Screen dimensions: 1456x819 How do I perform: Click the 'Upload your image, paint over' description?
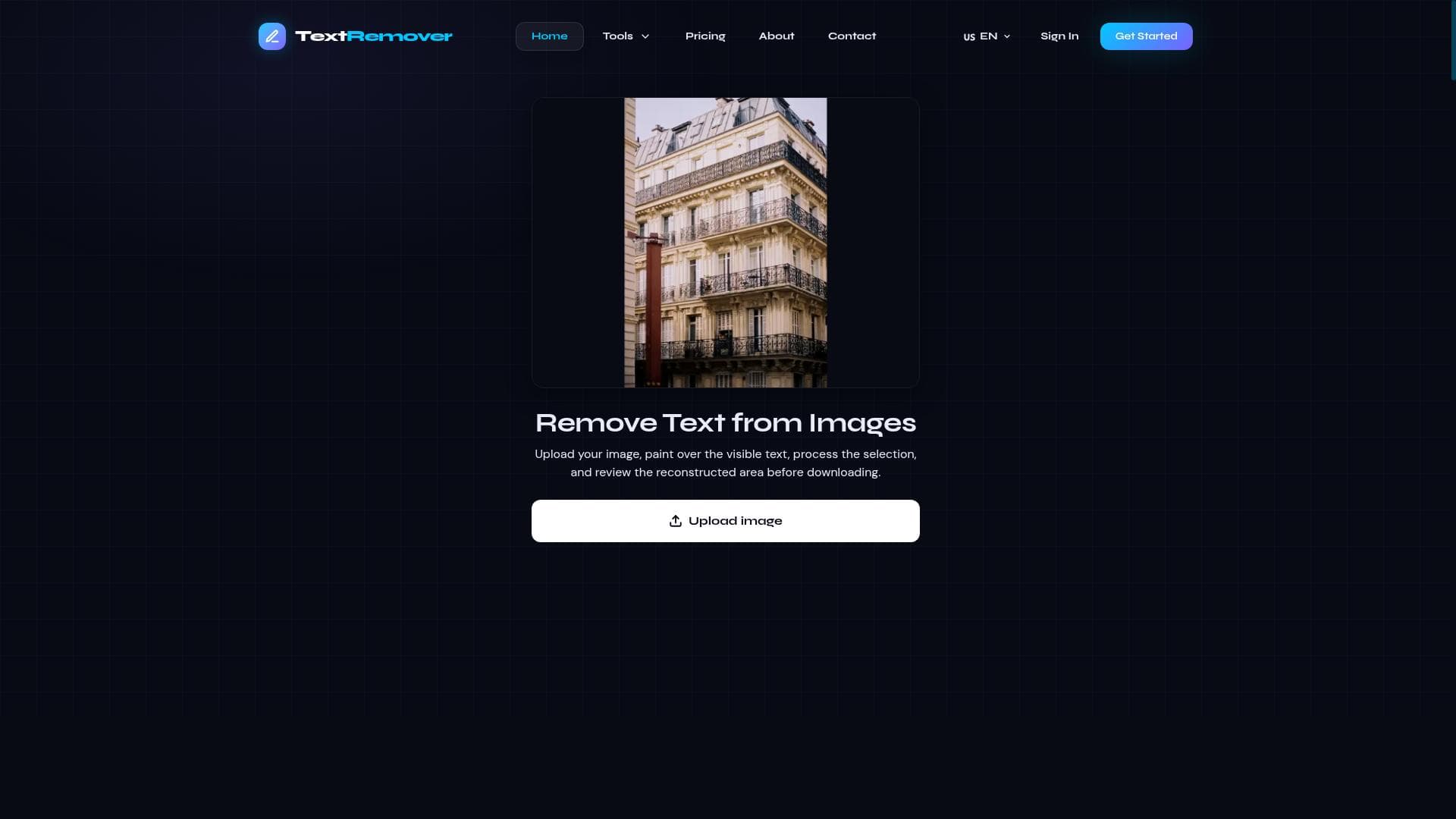[726, 463]
